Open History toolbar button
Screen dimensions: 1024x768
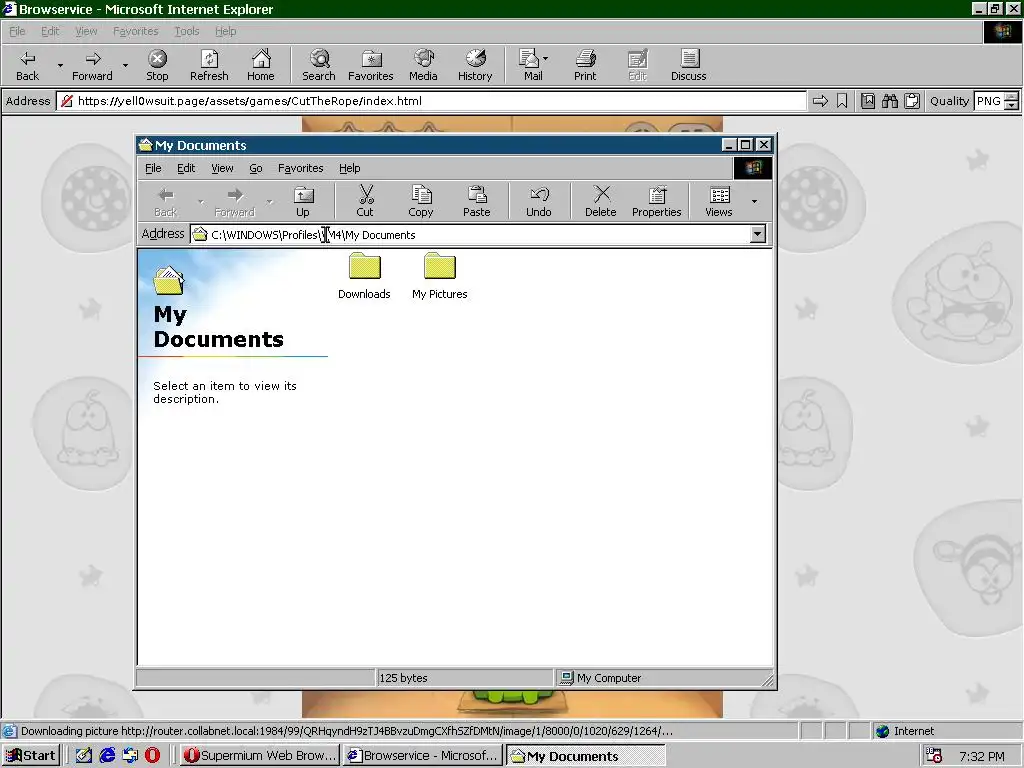(475, 65)
